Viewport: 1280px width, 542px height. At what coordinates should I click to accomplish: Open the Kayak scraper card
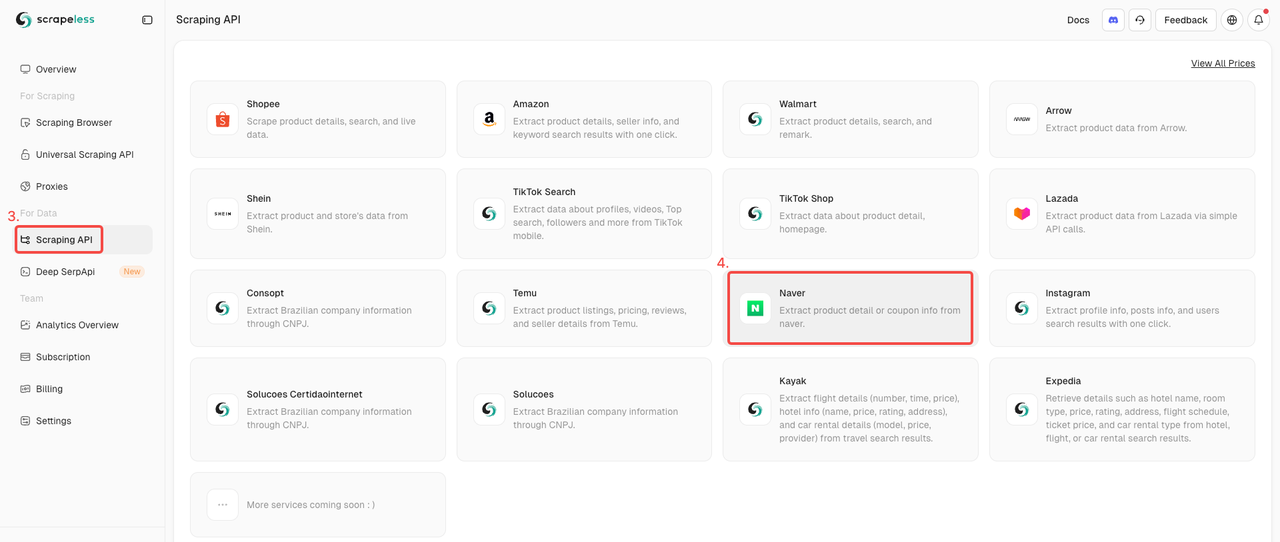coord(851,409)
